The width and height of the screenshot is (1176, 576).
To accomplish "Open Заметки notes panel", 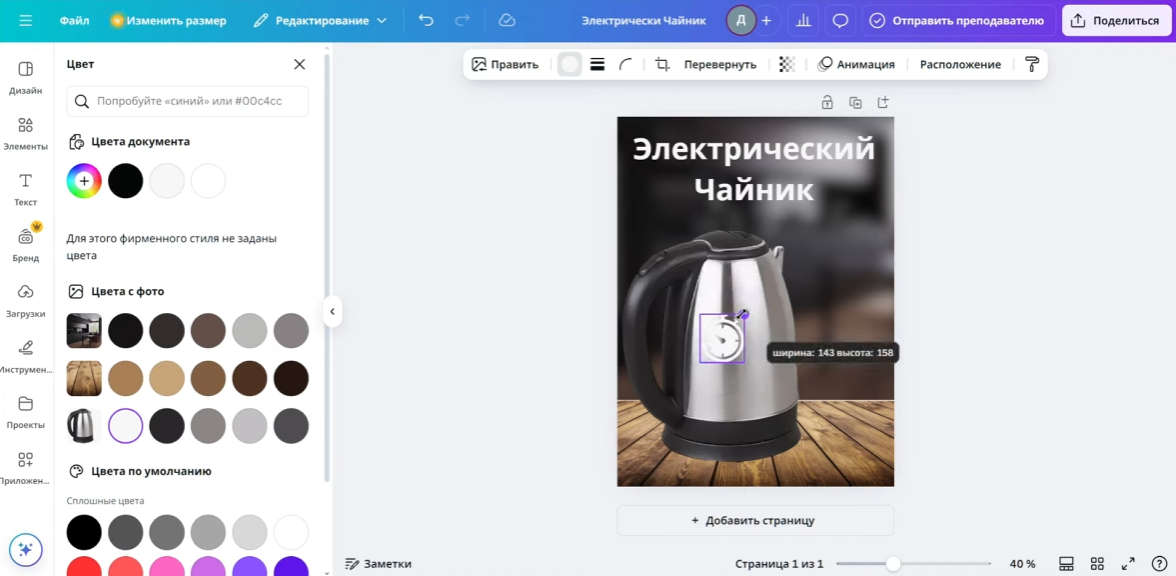I will pos(378,563).
